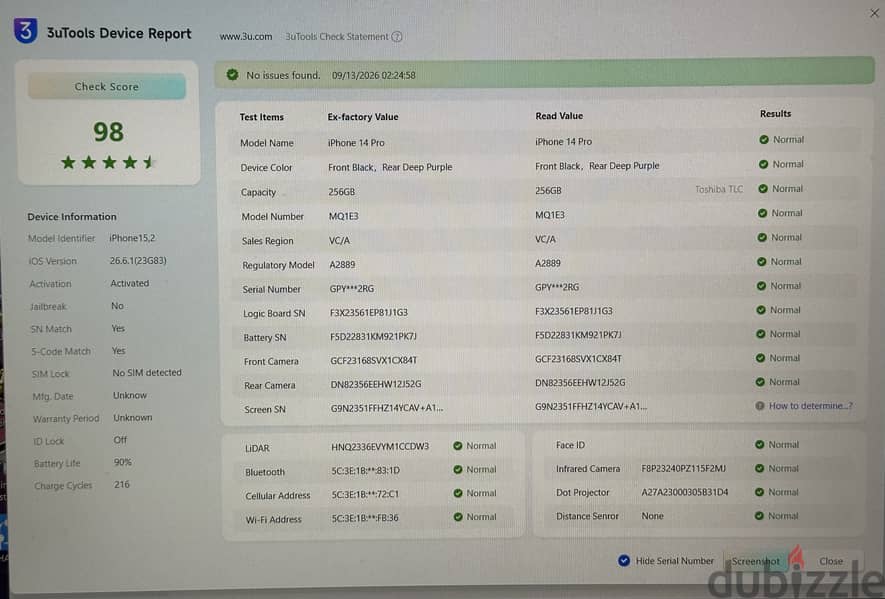Click the Check Statement question mark icon
The width and height of the screenshot is (885, 599).
coord(397,37)
